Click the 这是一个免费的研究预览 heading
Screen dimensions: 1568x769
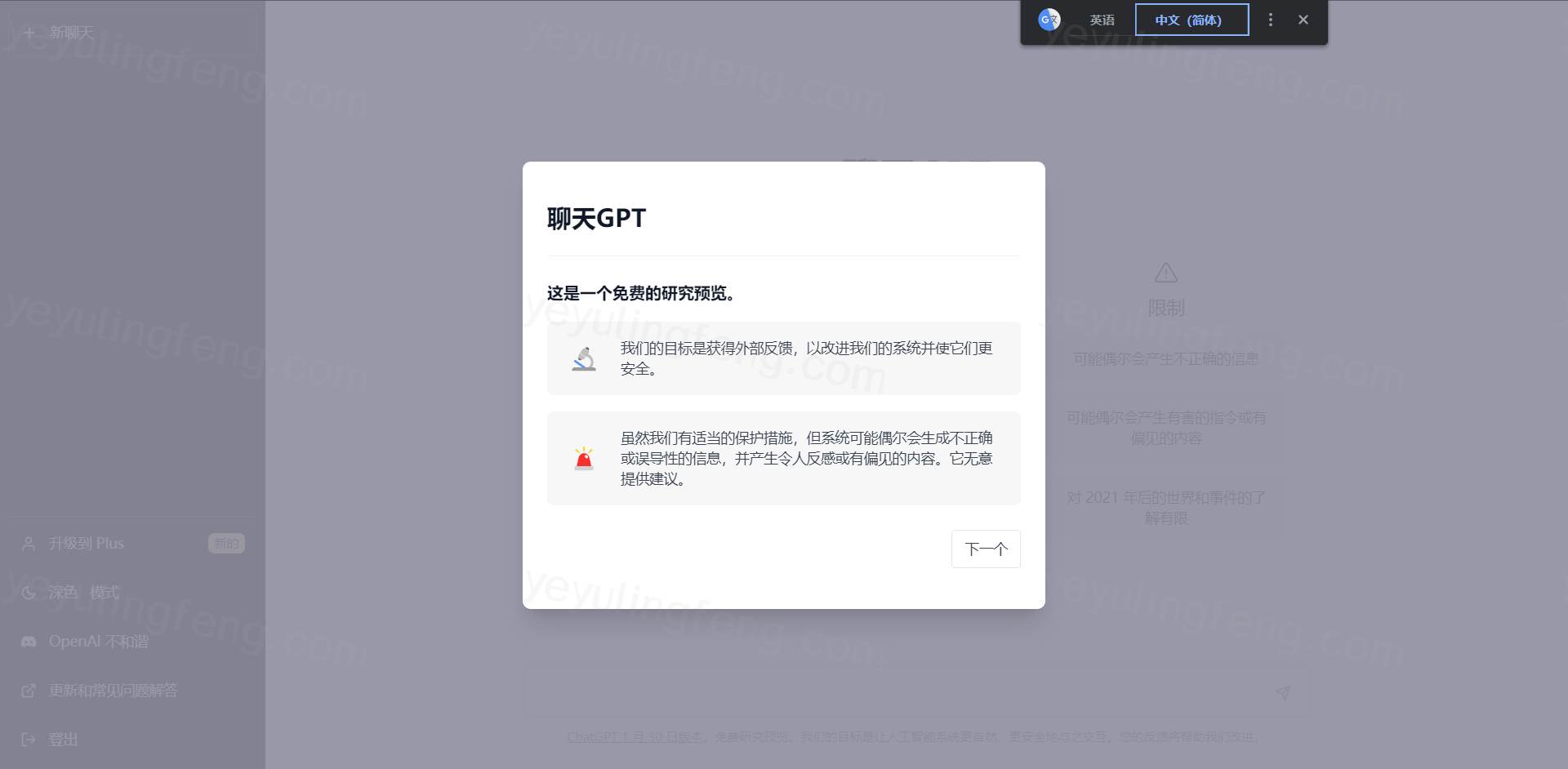[641, 293]
